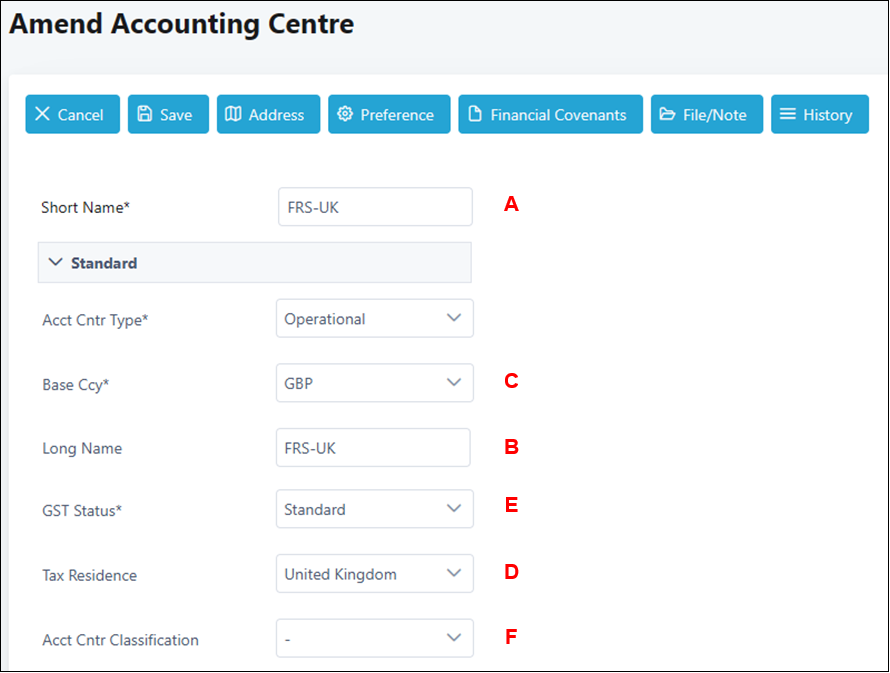The image size is (890, 673).
Task: Expand the GST Status dropdown
Action: coord(454,508)
